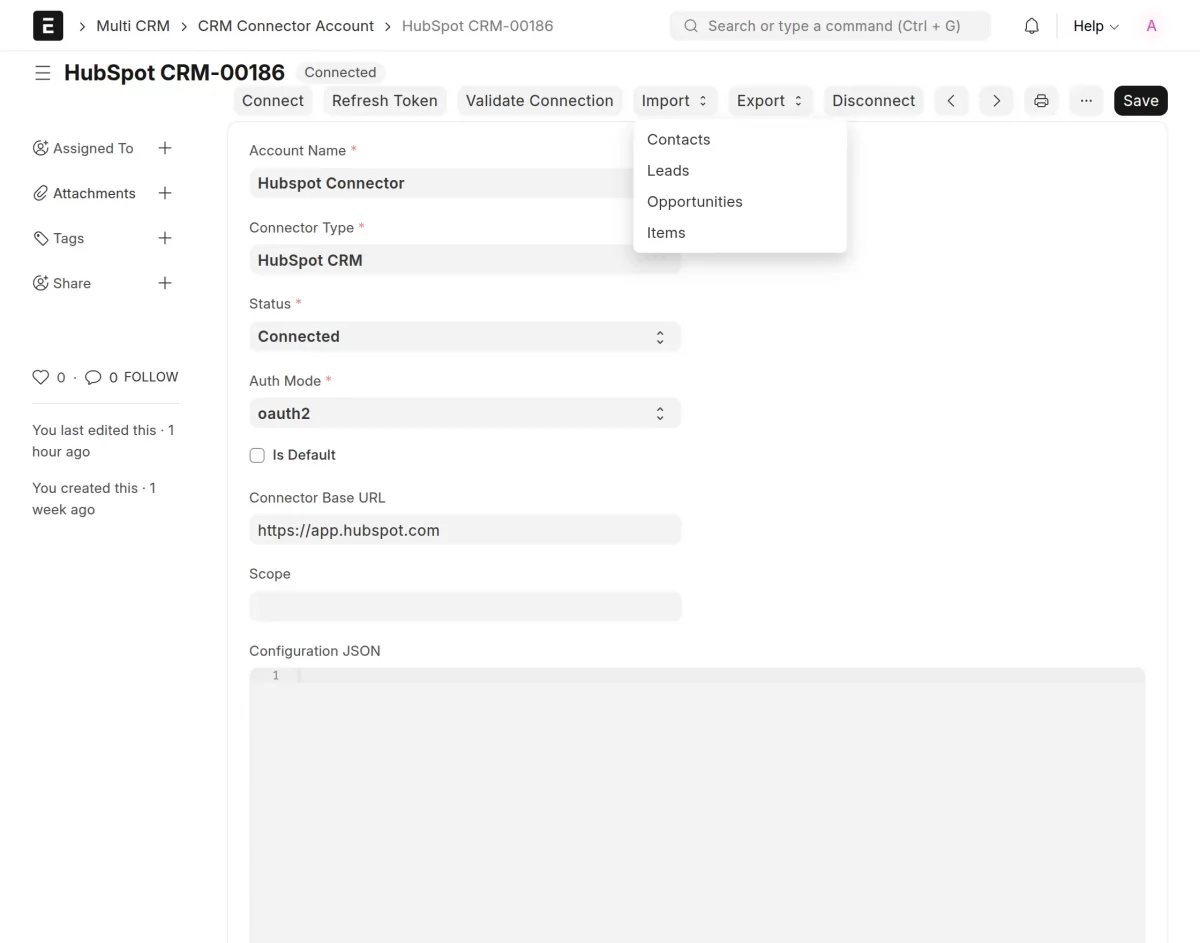Click into the Scope field
The width and height of the screenshot is (1200, 943).
pos(465,607)
